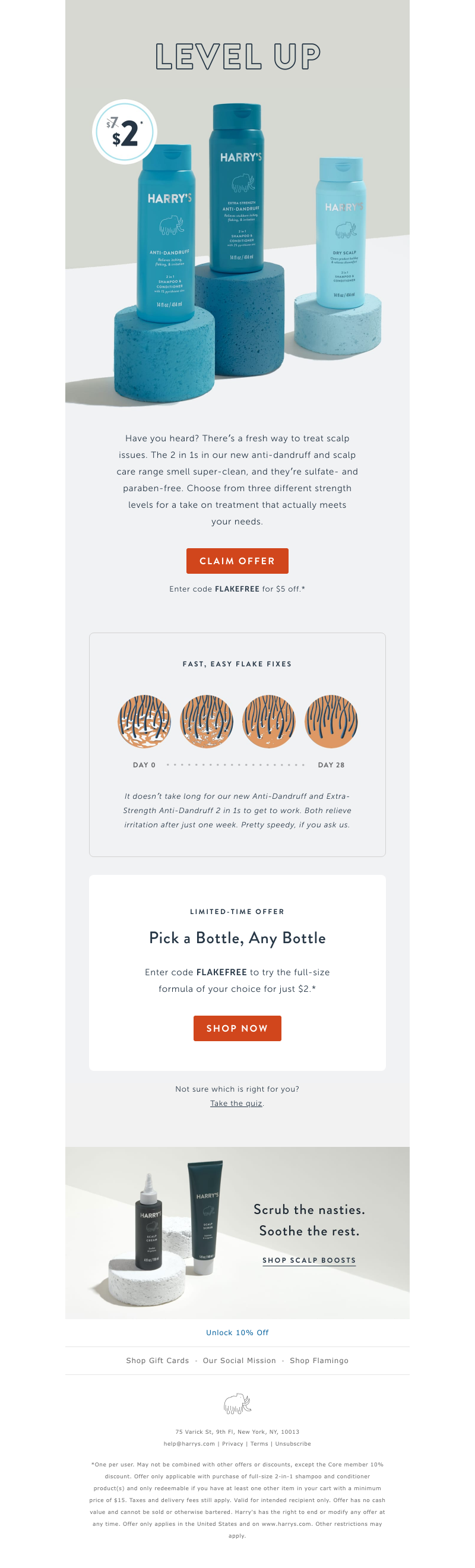This screenshot has width=475, height=1568.
Task: Open the Take the quiz link
Action: 236,1103
